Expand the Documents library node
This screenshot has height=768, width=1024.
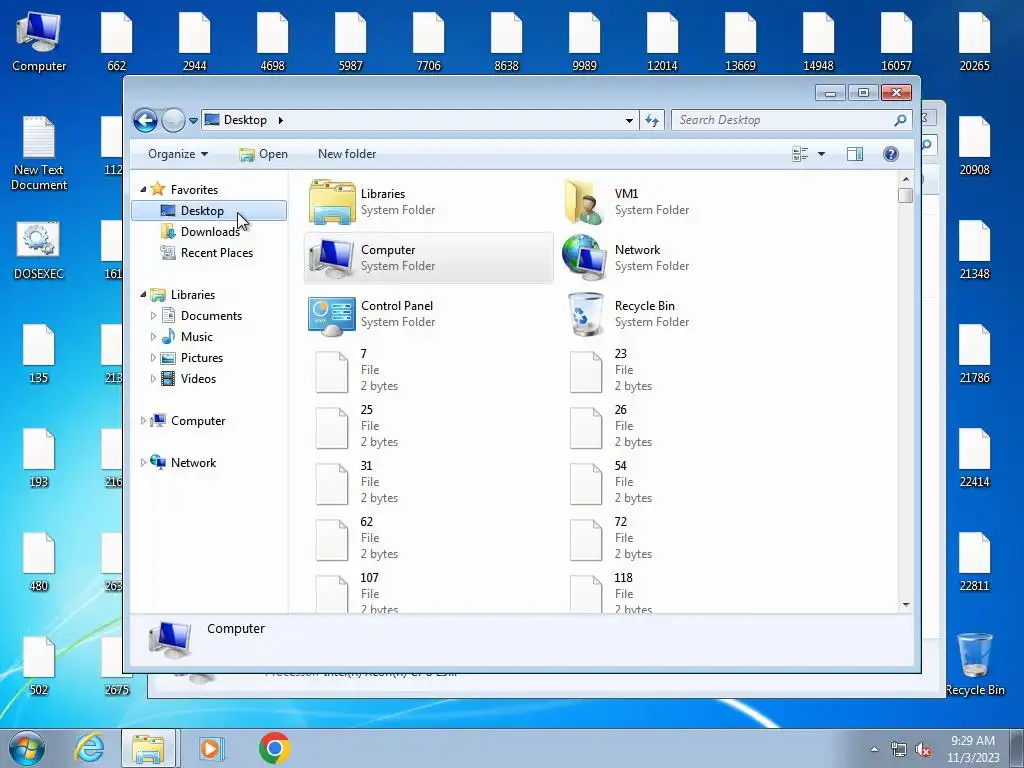pyautogui.click(x=153, y=316)
